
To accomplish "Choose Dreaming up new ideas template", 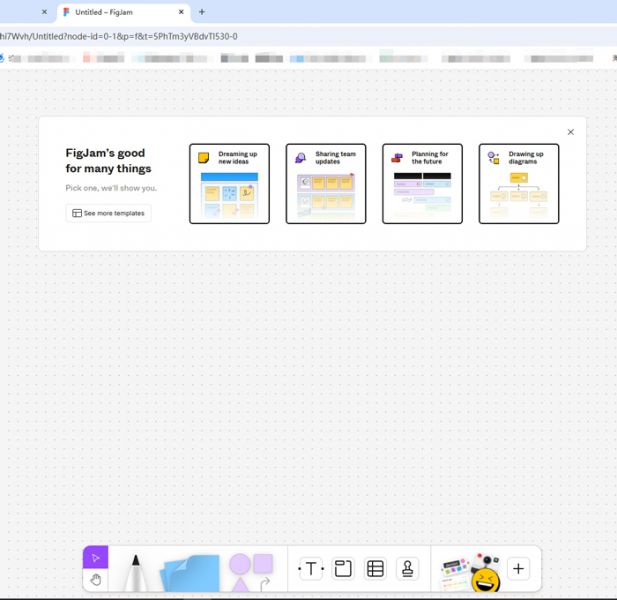I will click(x=229, y=184).
